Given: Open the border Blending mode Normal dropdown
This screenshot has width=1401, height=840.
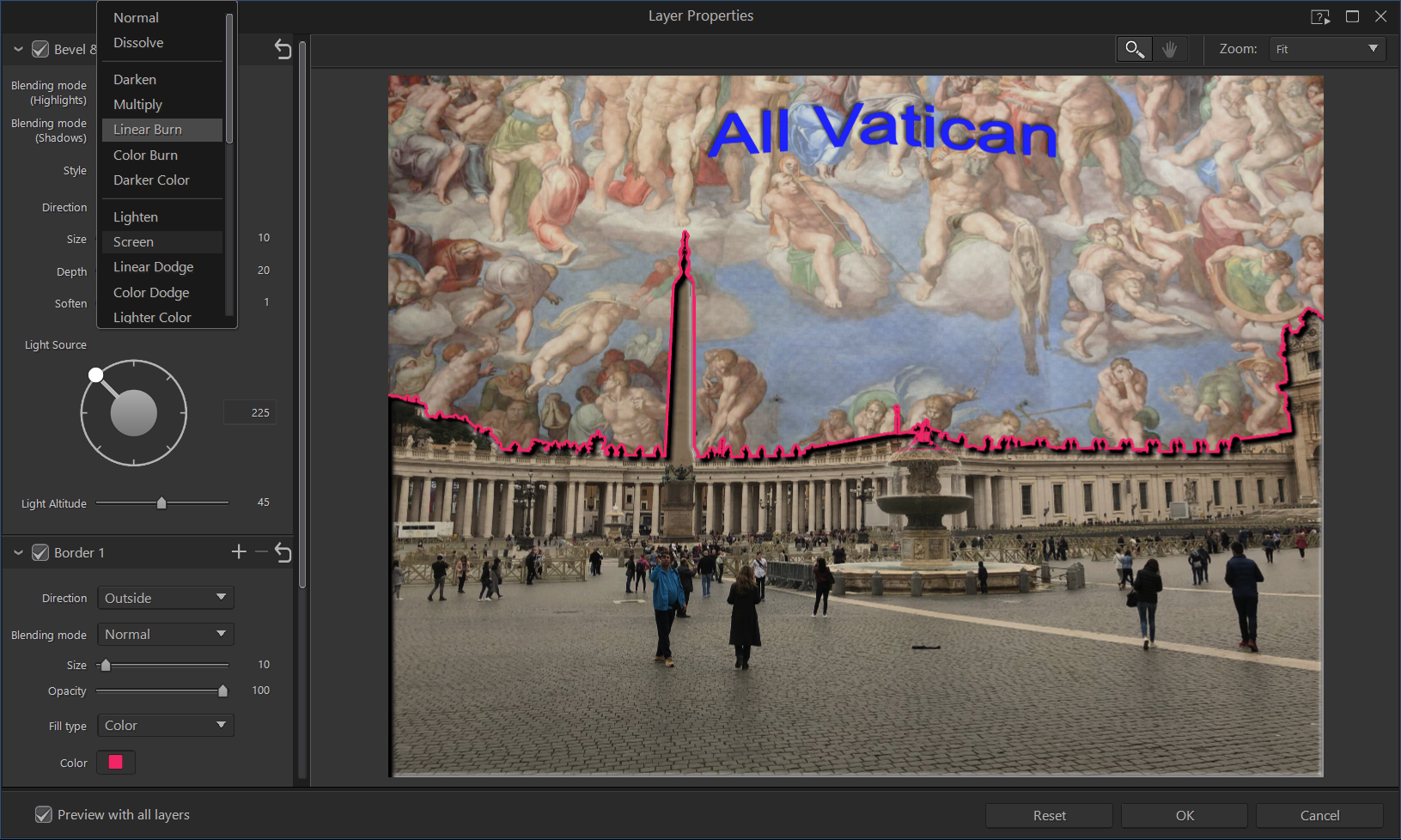Looking at the screenshot, I should pos(166,634).
